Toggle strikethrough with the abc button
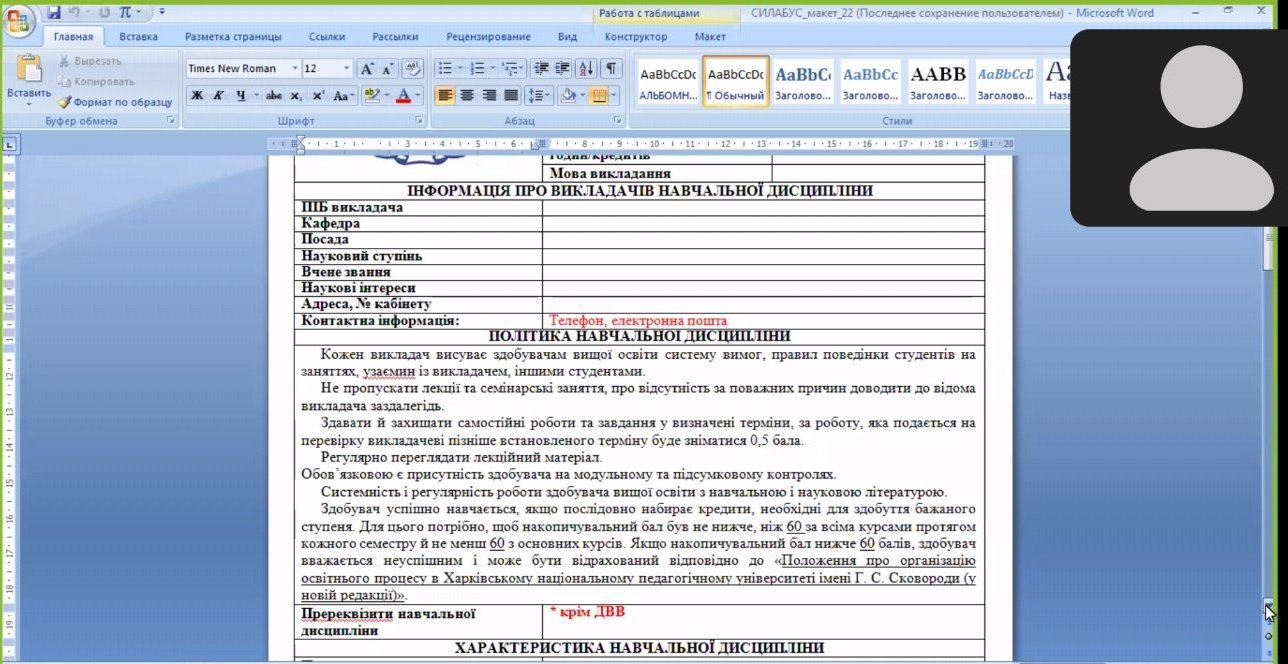The height and width of the screenshot is (664, 1288). click(x=274, y=96)
